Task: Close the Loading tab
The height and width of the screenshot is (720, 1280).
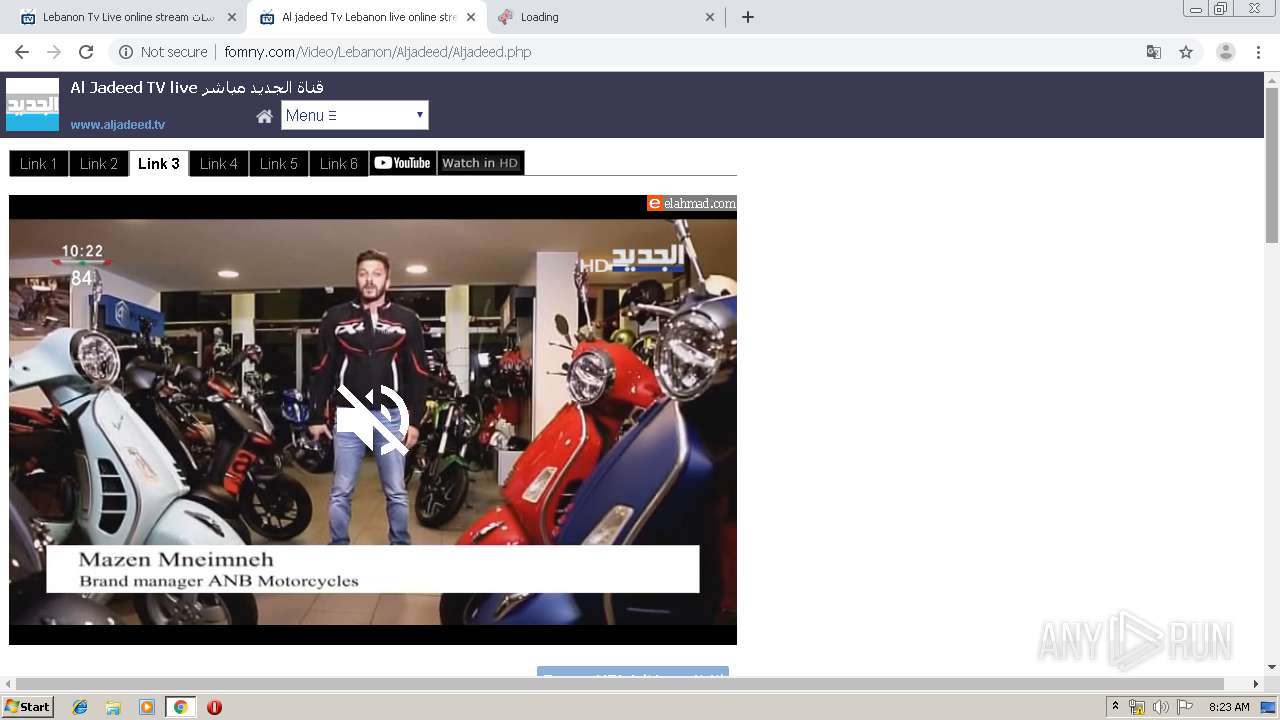Action: click(x=710, y=17)
